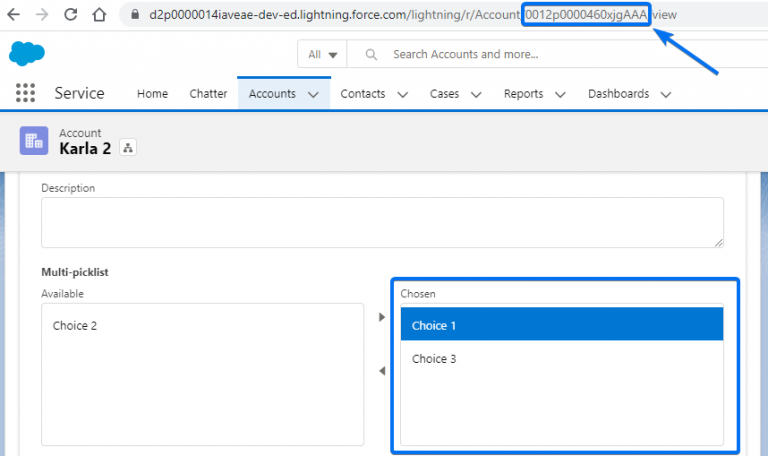Click the Service app name label
Image resolution: width=768 pixels, height=456 pixels.
(79, 93)
